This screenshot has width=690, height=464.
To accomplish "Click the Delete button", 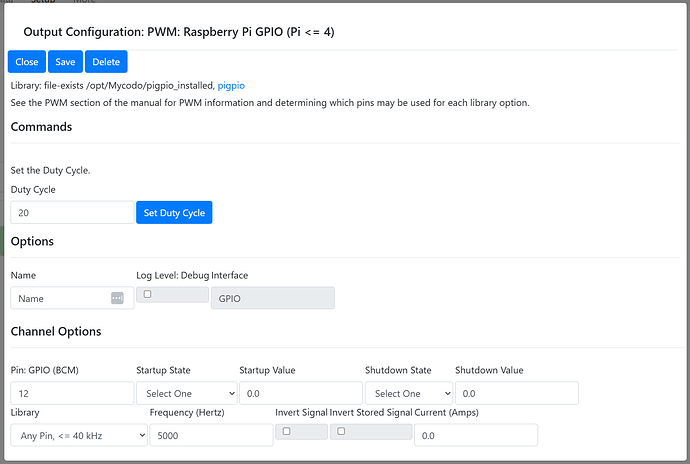I will pyautogui.click(x=106, y=62).
